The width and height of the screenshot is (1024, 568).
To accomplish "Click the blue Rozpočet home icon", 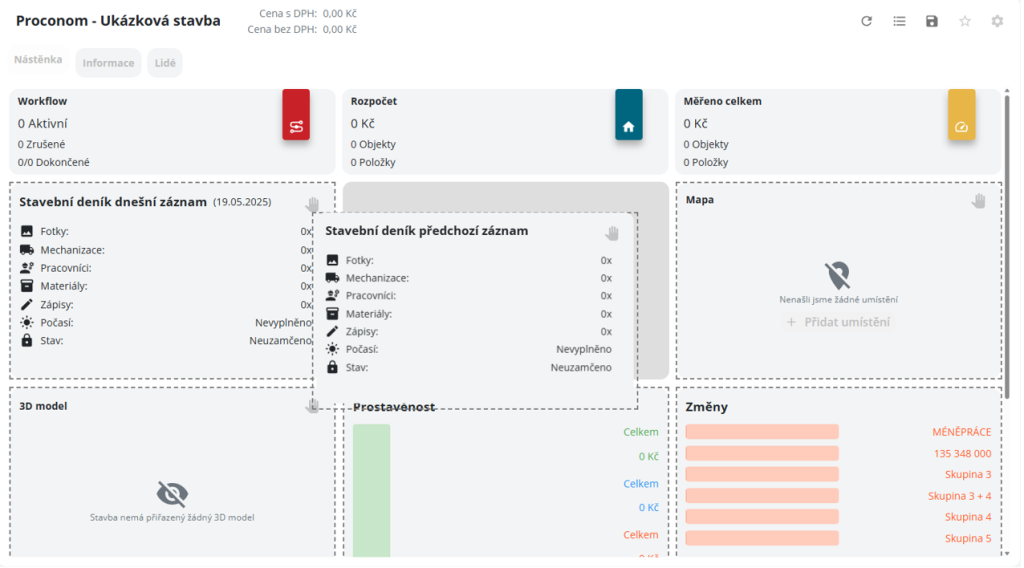I will point(629,126).
